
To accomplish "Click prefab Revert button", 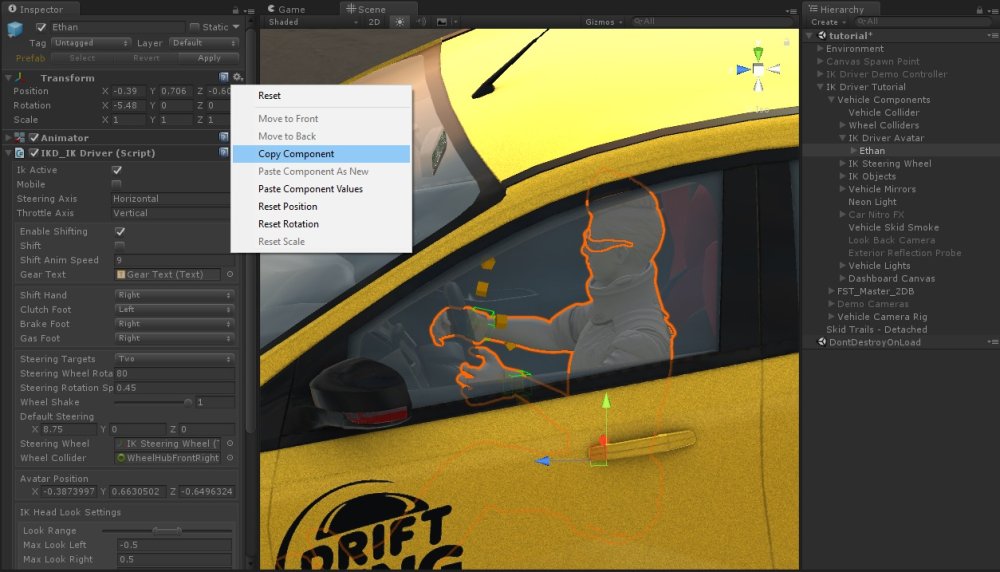I will point(146,58).
